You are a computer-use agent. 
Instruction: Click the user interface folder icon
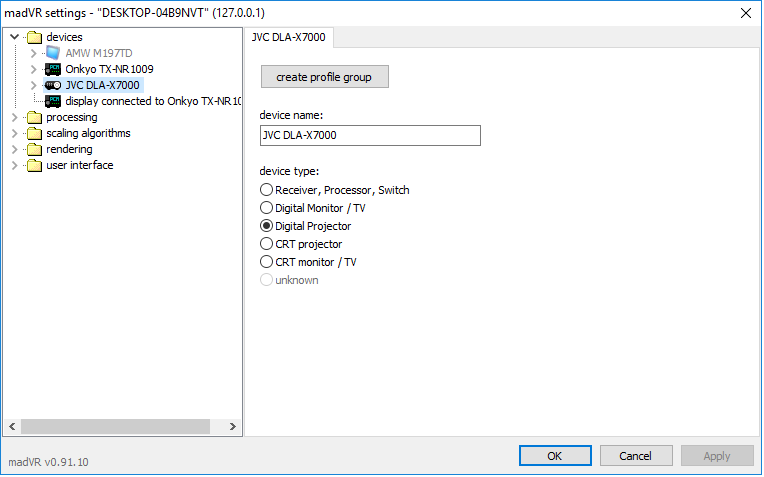click(x=34, y=166)
